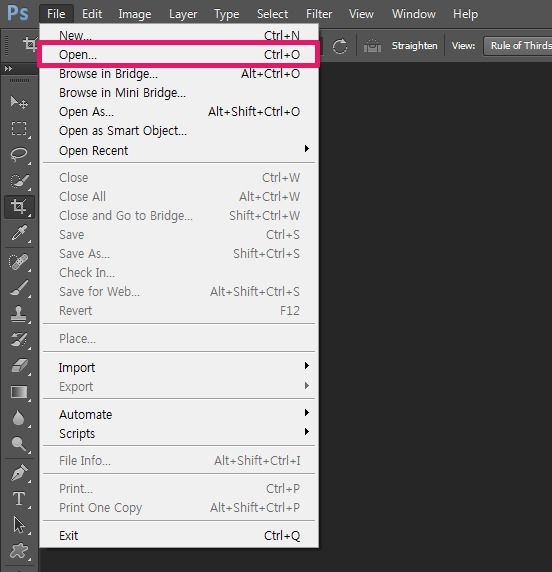Choose Browse in Mini Bridge...
This screenshot has width=552, height=572.
179,93
